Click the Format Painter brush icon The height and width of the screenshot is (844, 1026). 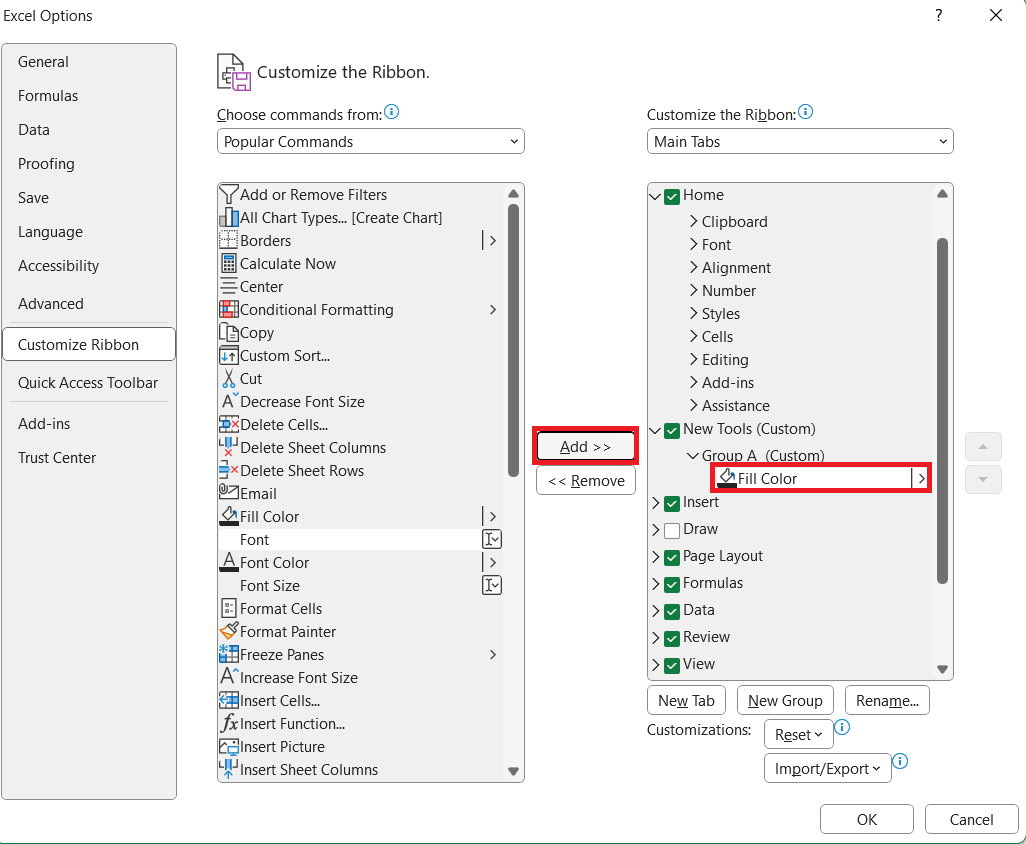228,631
